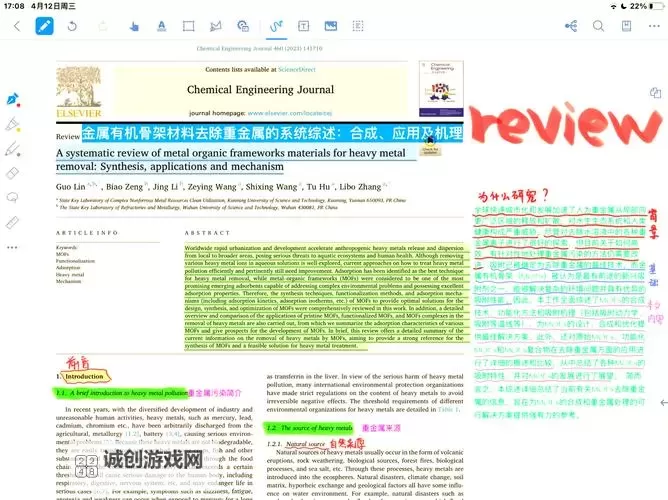668x500 pixels.
Task: Select the Chinese translated title highlight
Action: [272, 133]
